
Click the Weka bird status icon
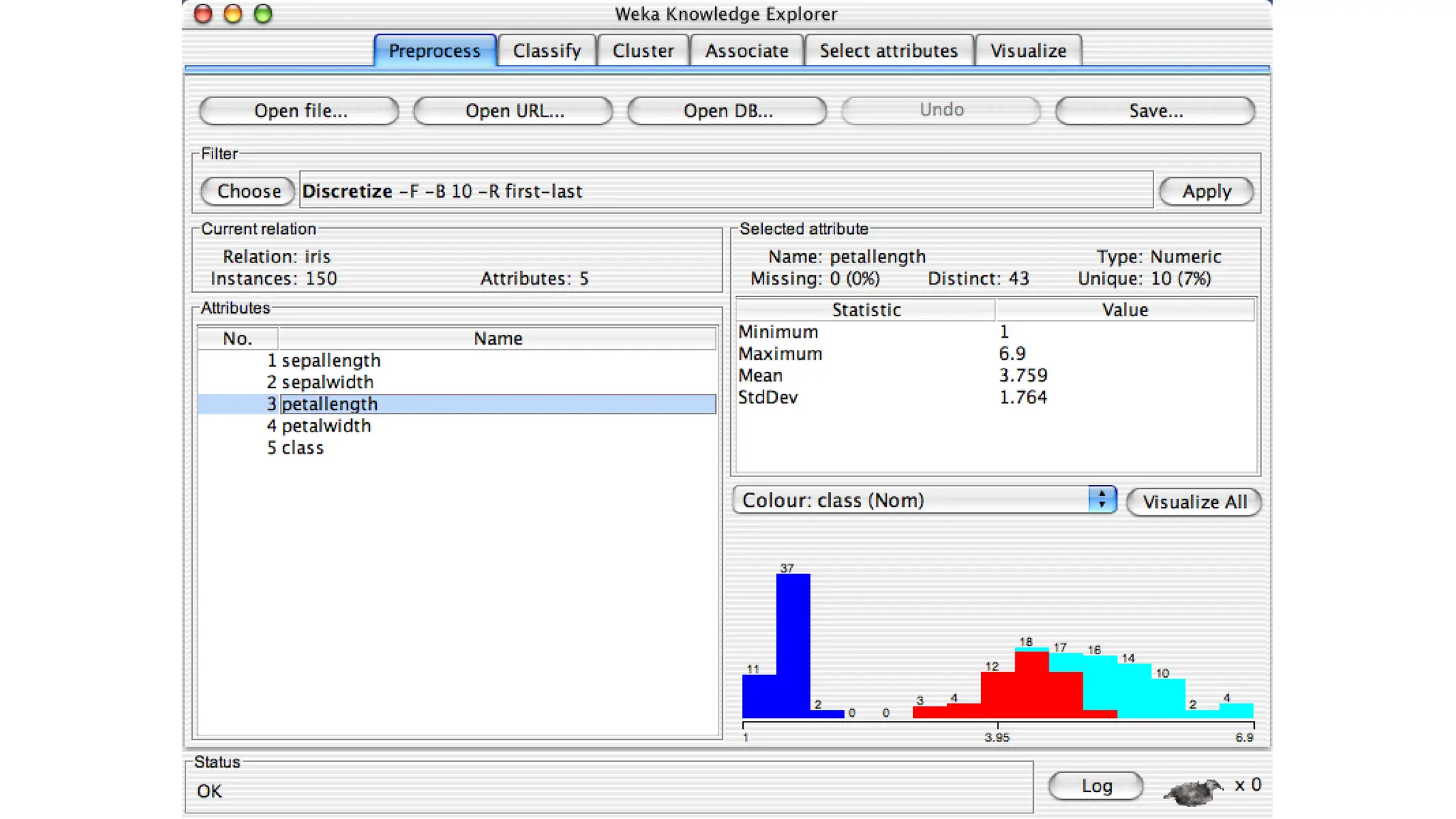tap(1193, 791)
